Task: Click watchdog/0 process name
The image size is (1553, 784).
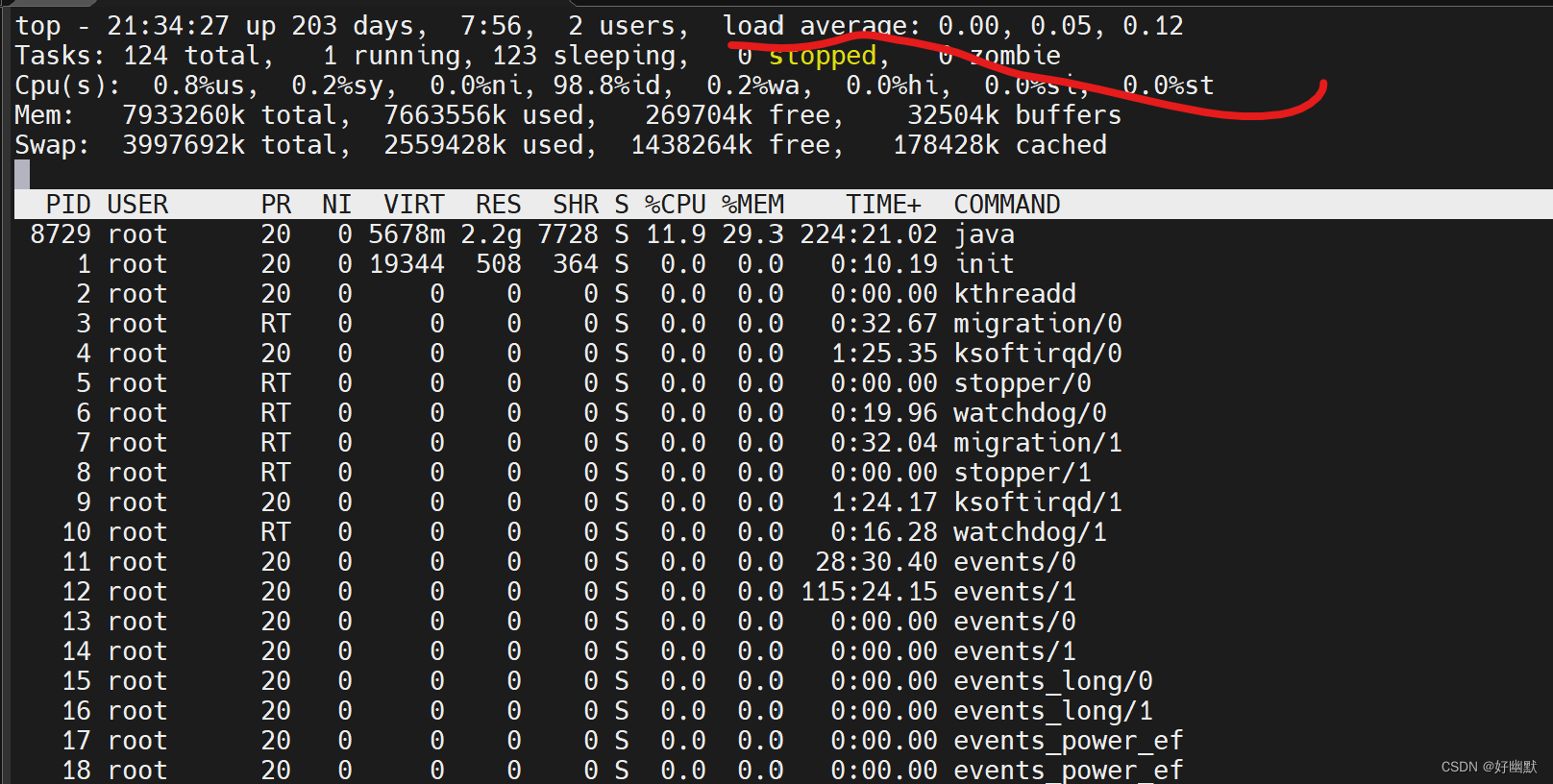Action: pyautogui.click(x=1030, y=413)
